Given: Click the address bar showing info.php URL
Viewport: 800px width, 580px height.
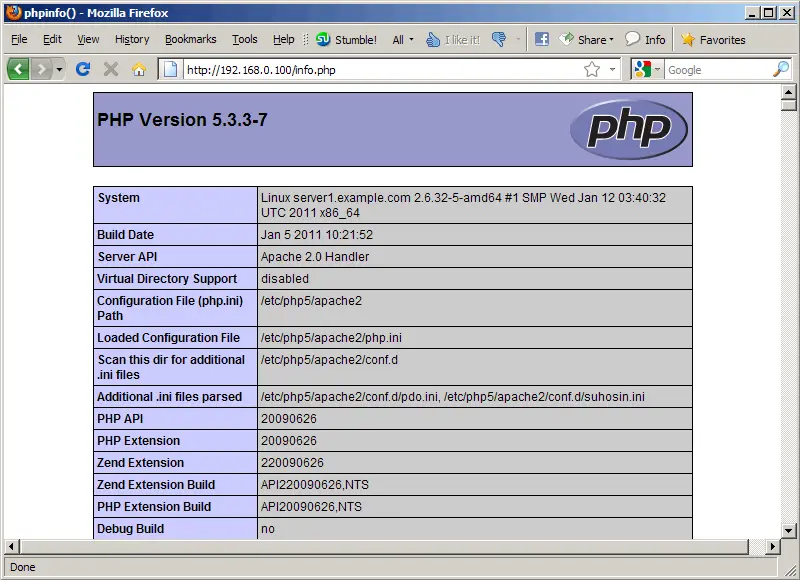Looking at the screenshot, I should [383, 69].
